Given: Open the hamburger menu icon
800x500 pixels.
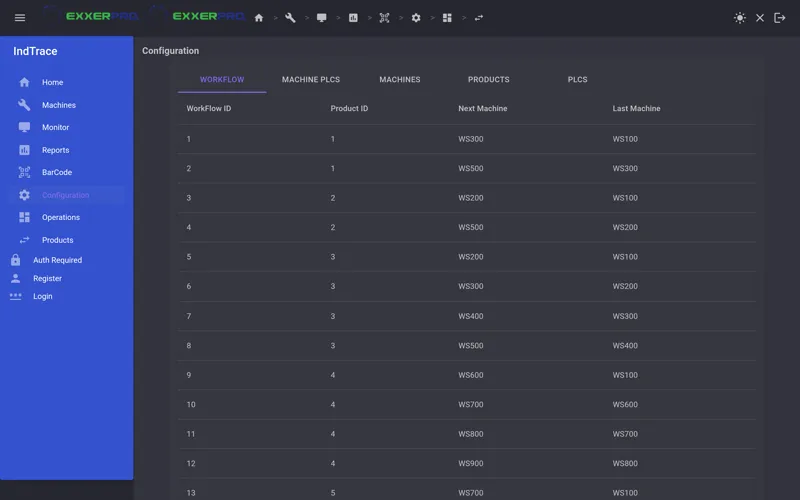Looking at the screenshot, I should [x=20, y=18].
